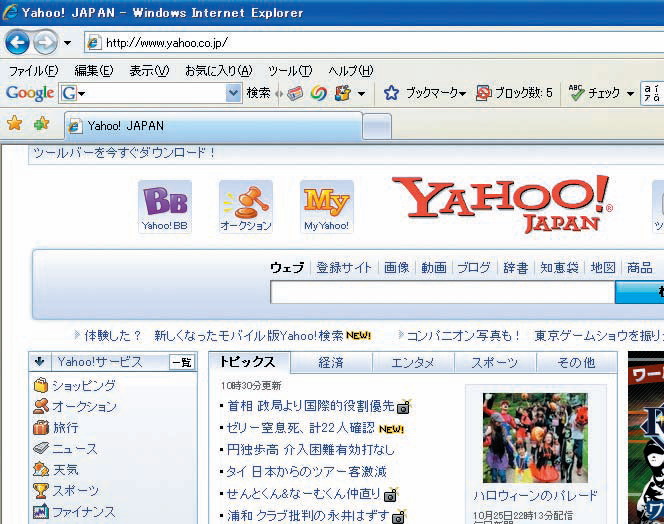This screenshot has width=664, height=524.
Task: Click the Add to Favorites star-plus icon
Action: click(x=42, y=123)
